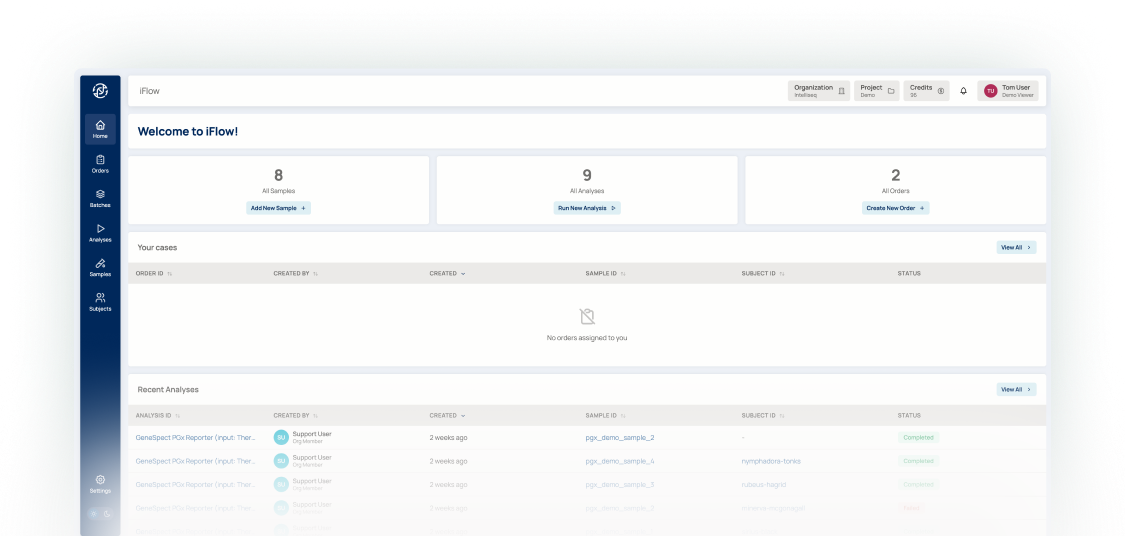Click Run New Analysis button
The width and height of the screenshot is (1125, 536).
pyautogui.click(x=587, y=208)
